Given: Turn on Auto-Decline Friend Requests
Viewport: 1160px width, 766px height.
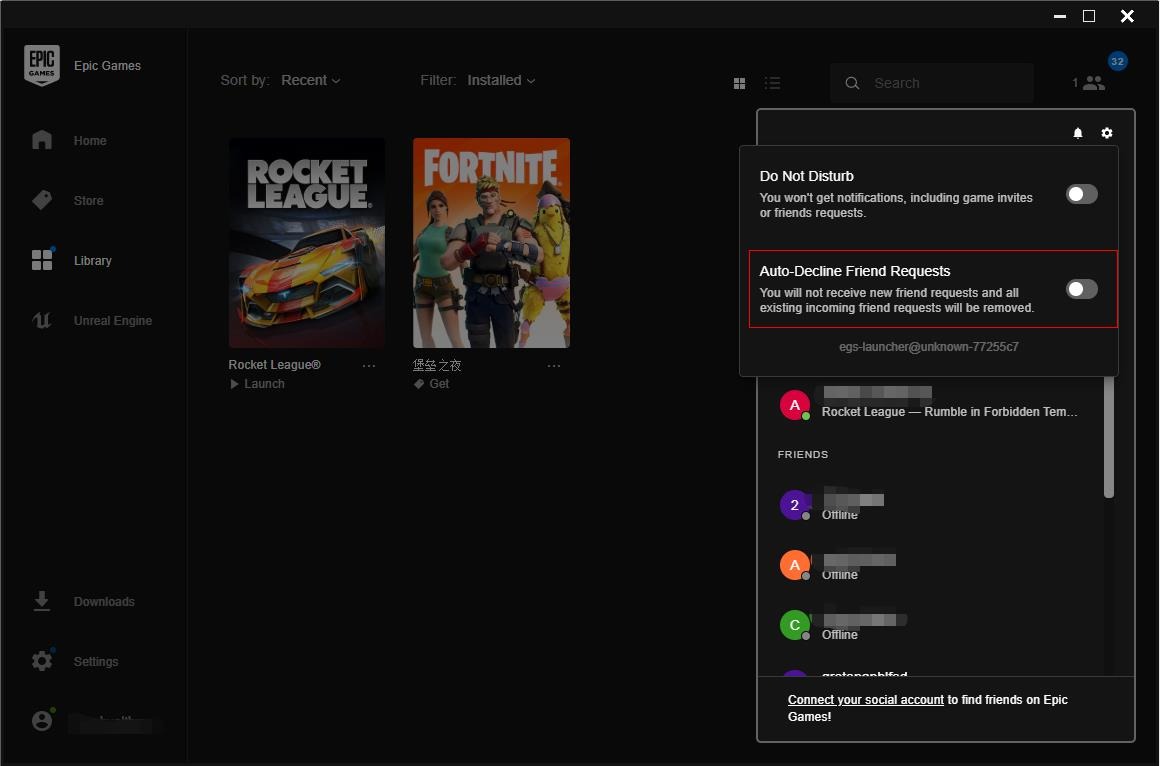Looking at the screenshot, I should 1081,288.
